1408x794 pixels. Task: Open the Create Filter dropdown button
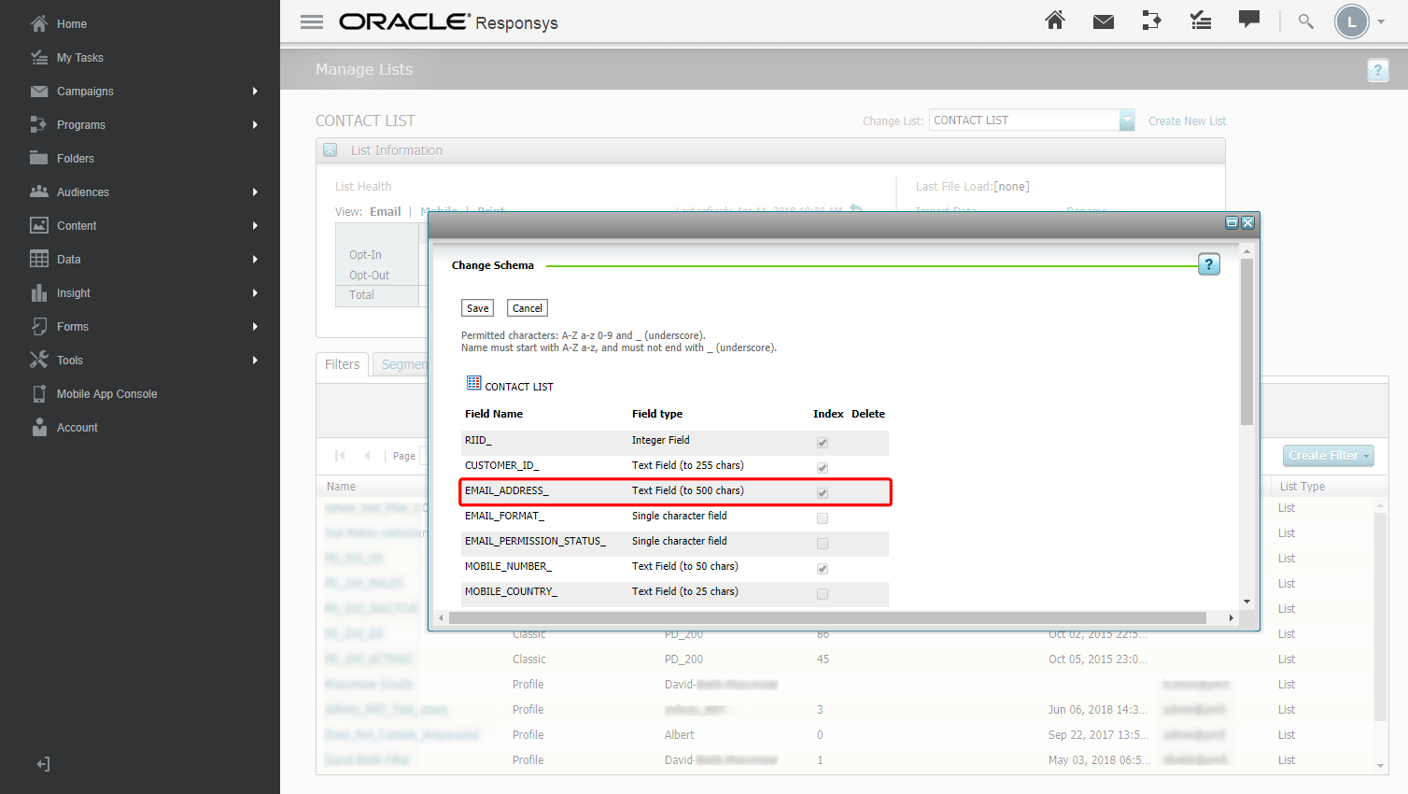[x=1329, y=455]
